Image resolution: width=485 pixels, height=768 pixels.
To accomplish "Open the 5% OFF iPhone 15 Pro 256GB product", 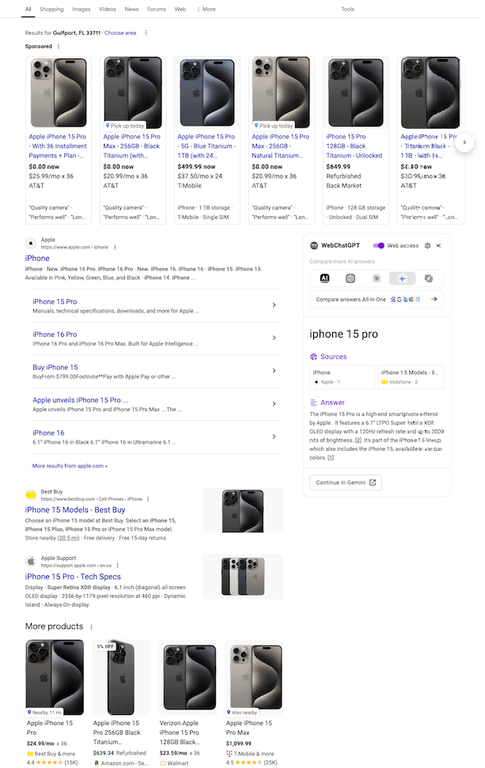I will tap(121, 701).
